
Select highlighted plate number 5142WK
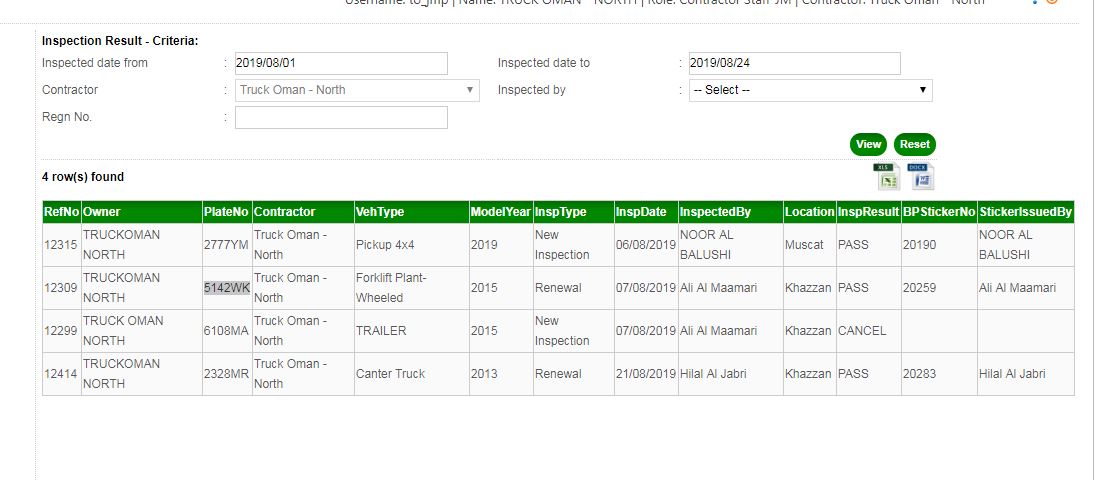pyautogui.click(x=226, y=288)
